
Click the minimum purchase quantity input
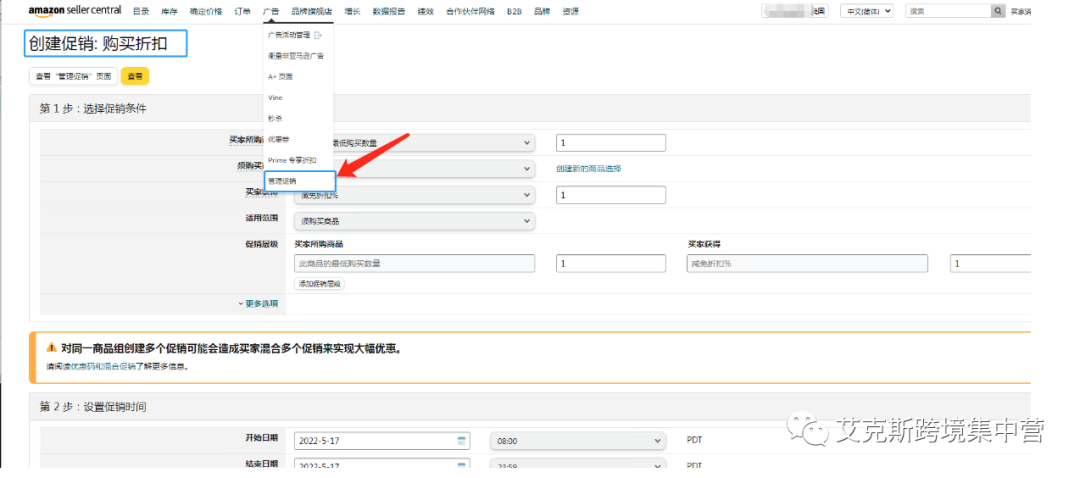[611, 143]
